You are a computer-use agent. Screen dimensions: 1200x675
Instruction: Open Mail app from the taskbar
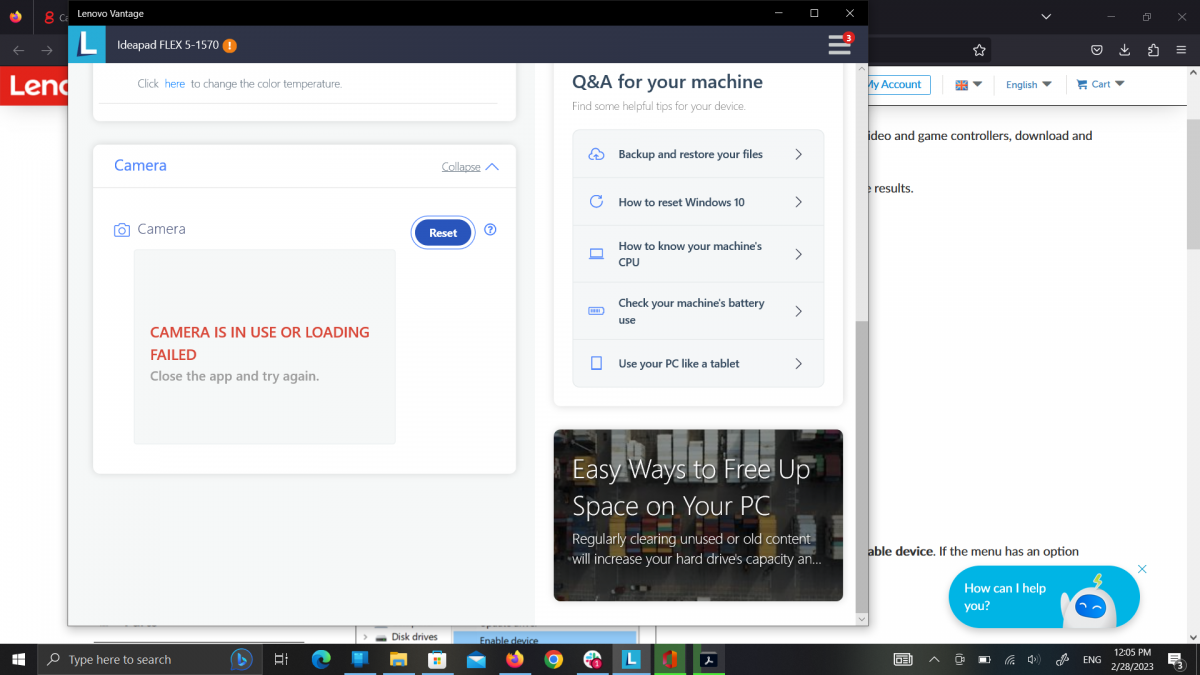tap(476, 659)
